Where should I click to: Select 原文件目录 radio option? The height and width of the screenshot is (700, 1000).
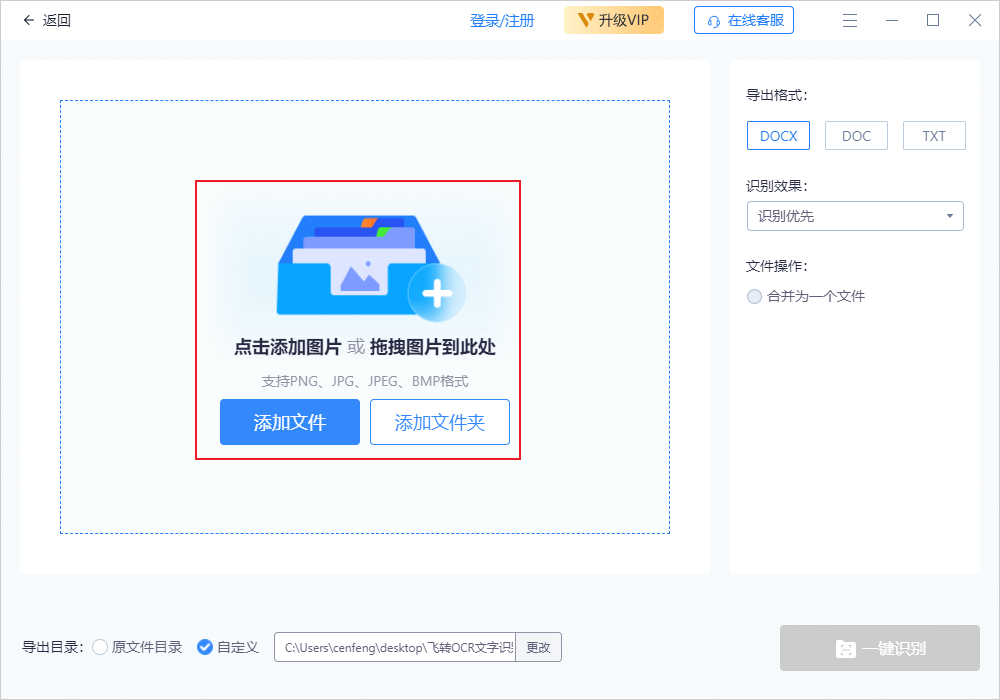[100, 647]
